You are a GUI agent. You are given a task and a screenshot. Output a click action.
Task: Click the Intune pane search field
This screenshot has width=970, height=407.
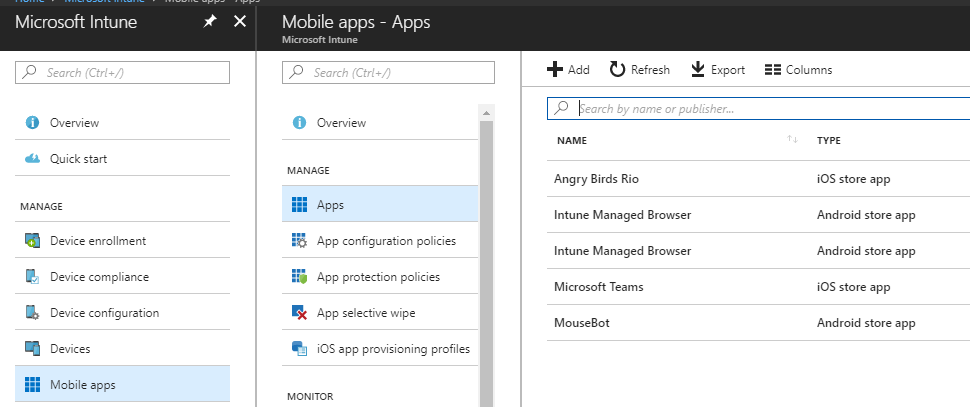pos(122,72)
